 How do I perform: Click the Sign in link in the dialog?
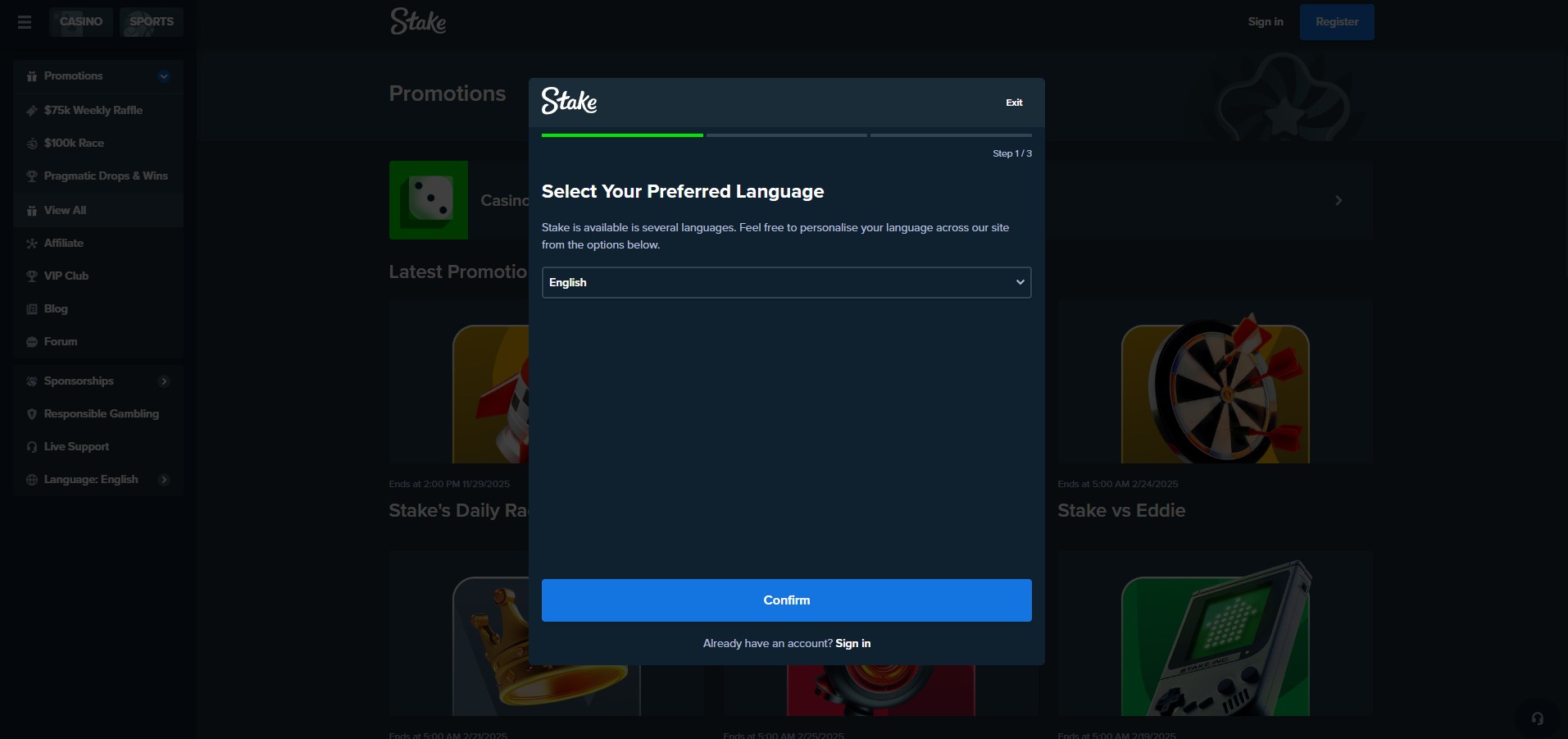pyautogui.click(x=852, y=644)
